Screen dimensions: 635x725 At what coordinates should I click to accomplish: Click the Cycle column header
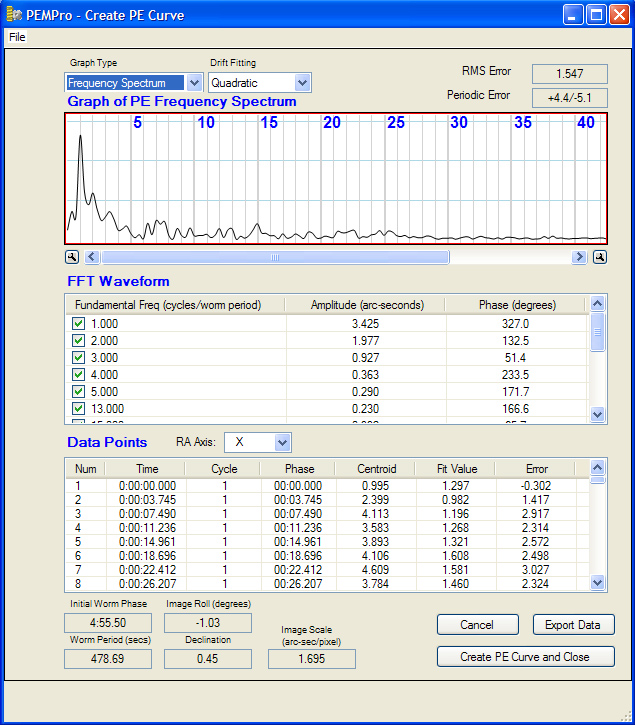tap(224, 469)
